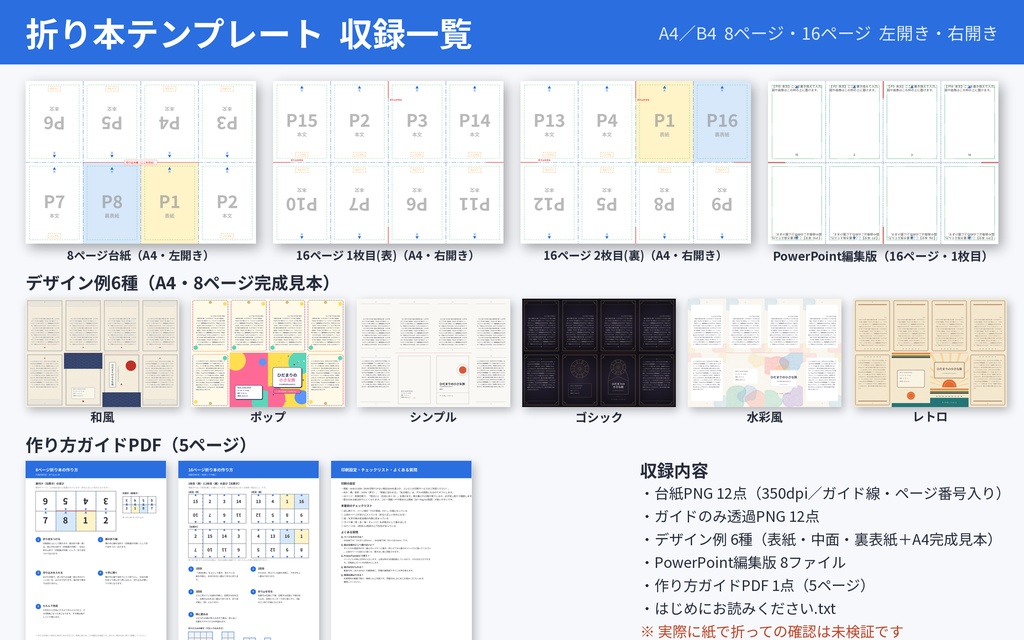Select the シンプル design example thumbnail

[x=433, y=353]
